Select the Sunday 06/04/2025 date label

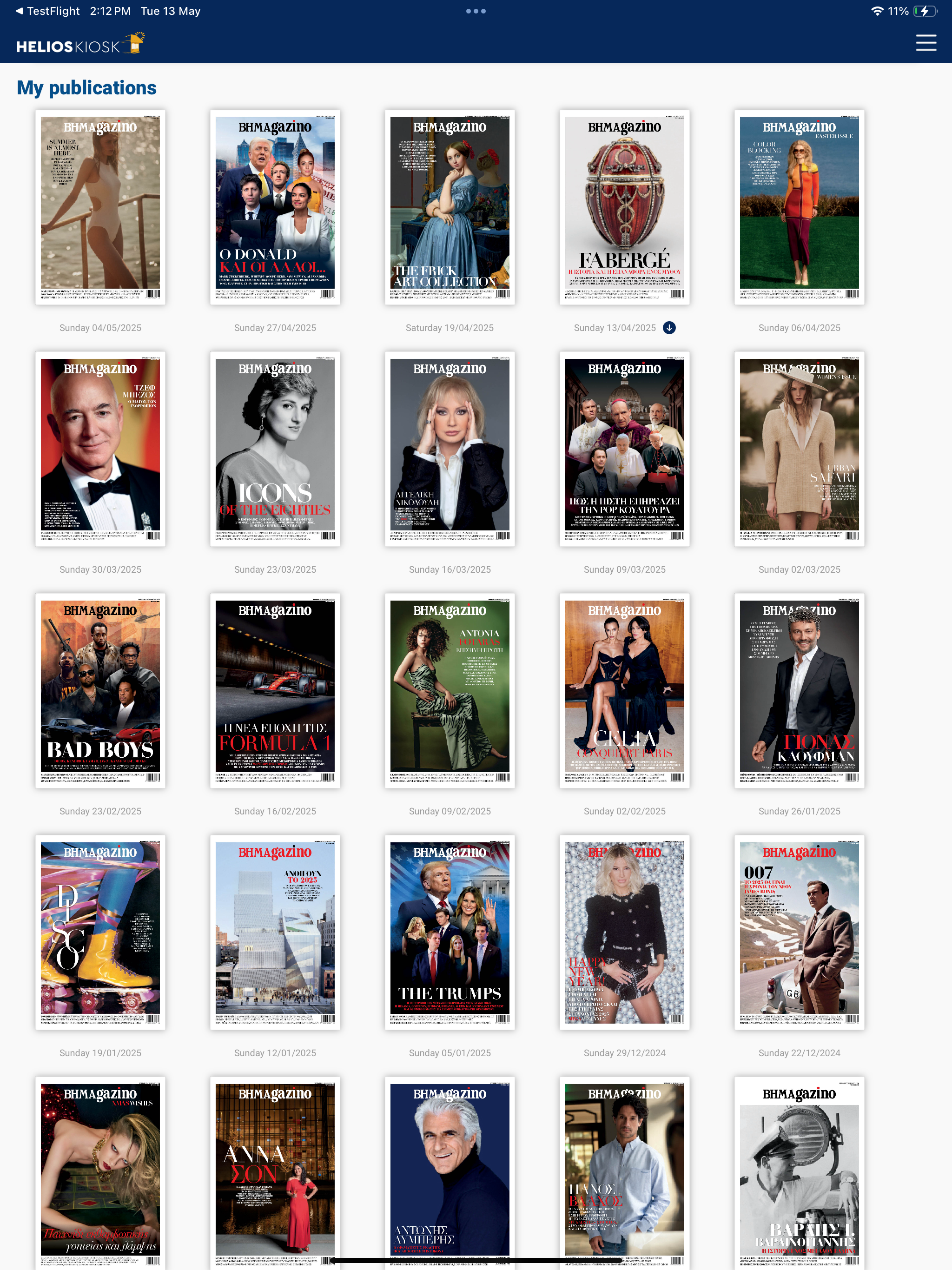[799, 328]
